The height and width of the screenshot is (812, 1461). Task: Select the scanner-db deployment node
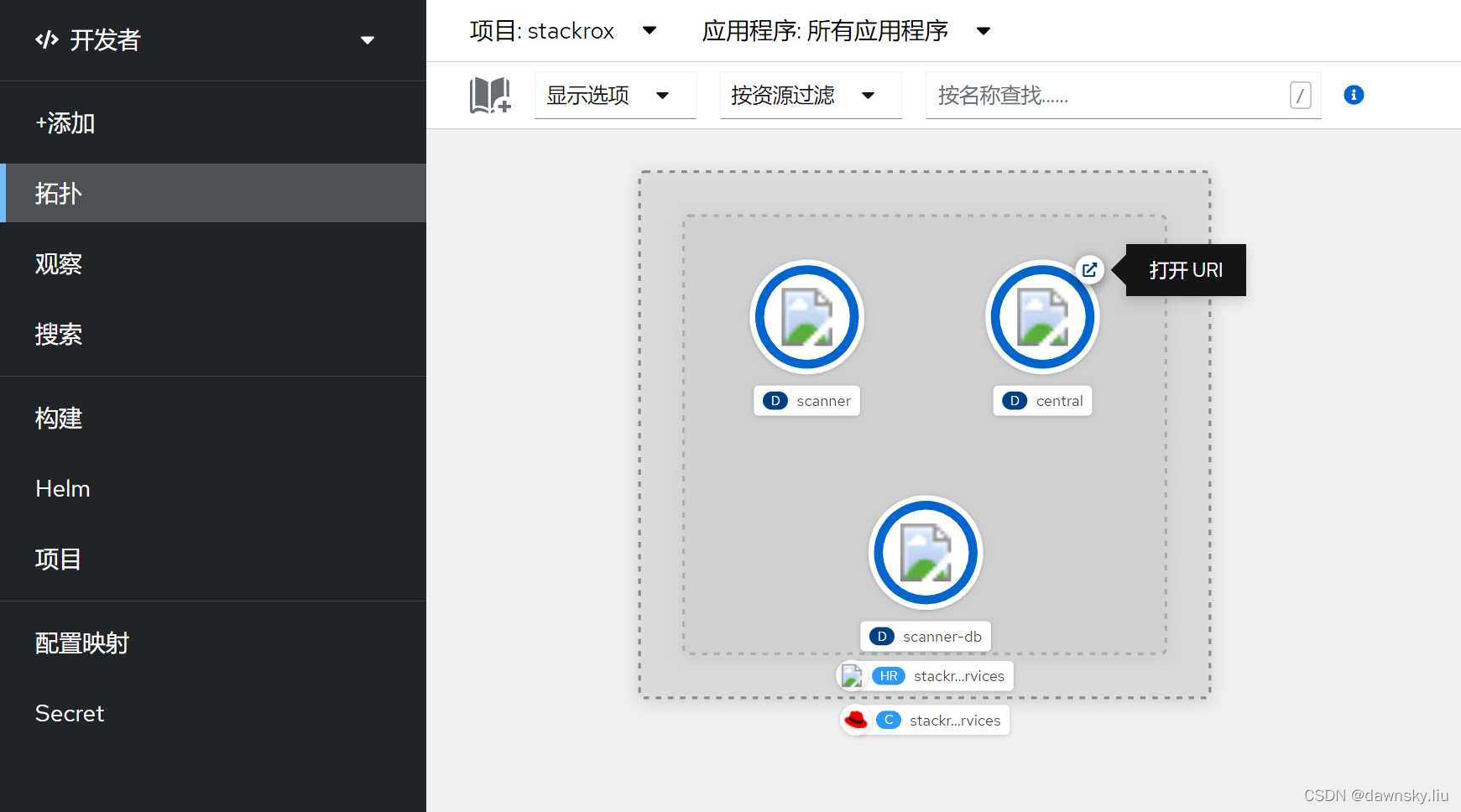point(926,553)
